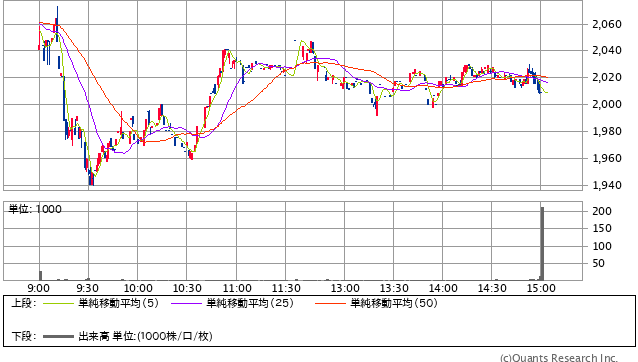
Task: Click the 11:00 time axis label
Action: click(237, 288)
